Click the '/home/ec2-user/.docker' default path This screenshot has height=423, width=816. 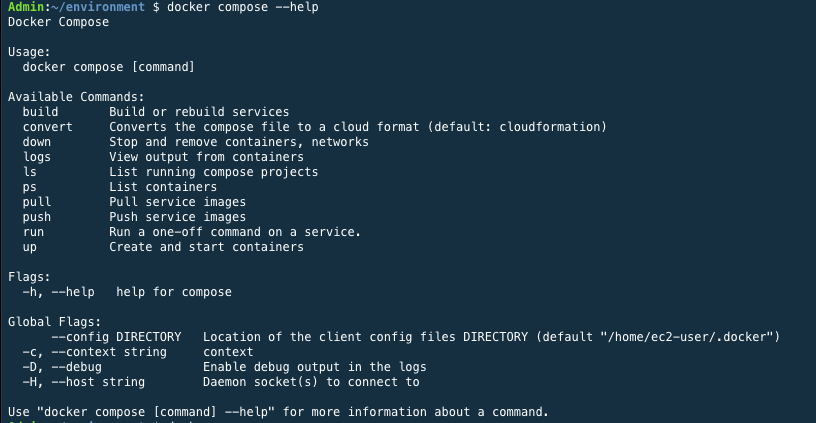tap(686, 337)
